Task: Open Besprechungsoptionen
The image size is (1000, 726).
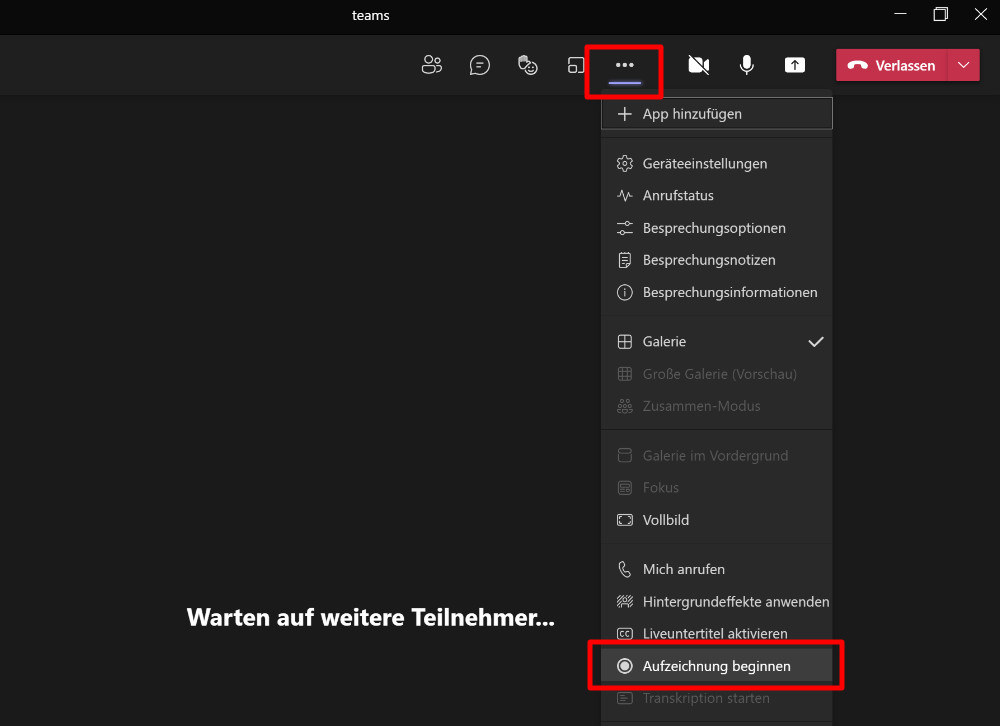Action: point(717,228)
